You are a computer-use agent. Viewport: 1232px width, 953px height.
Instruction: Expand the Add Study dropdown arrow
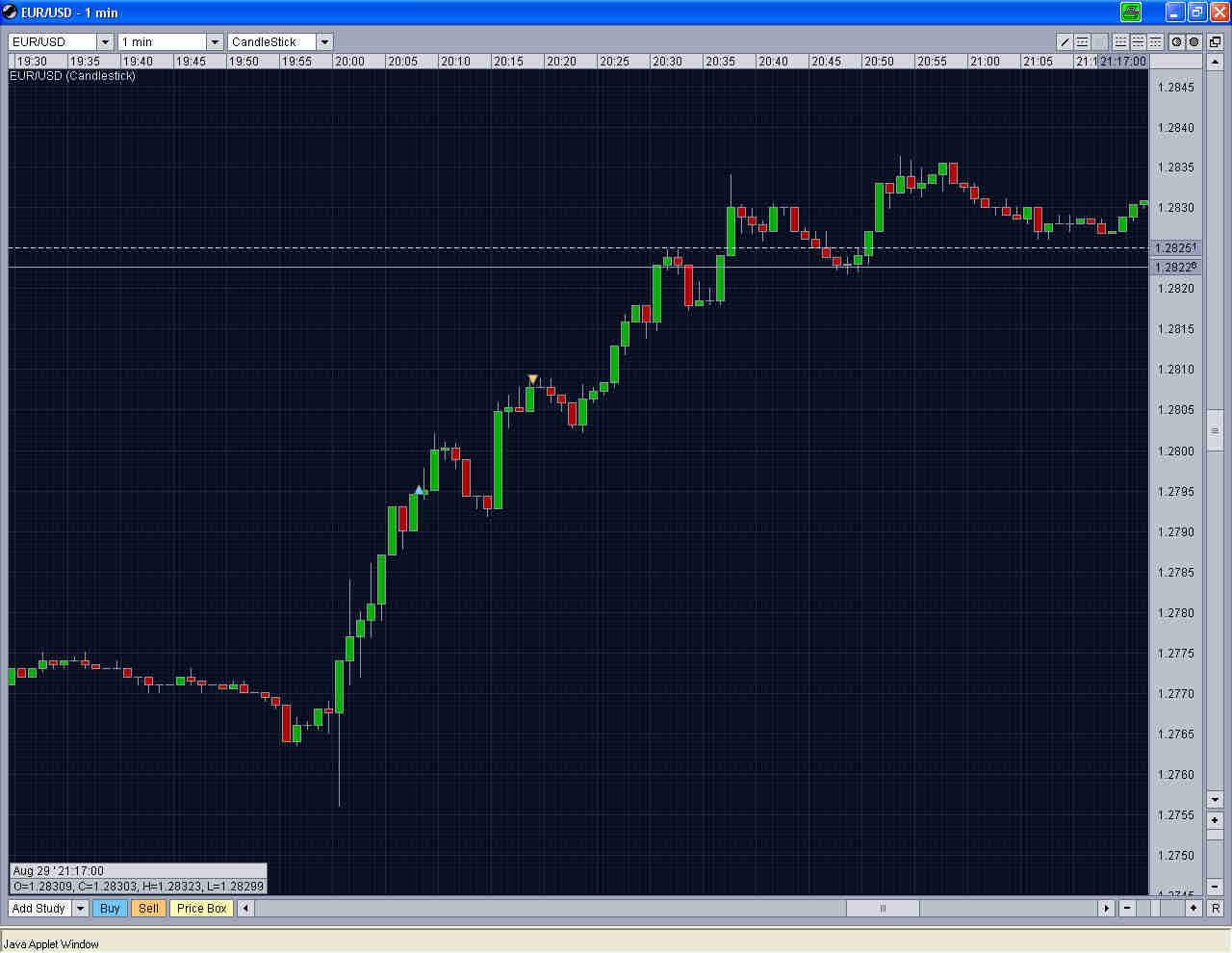click(x=81, y=908)
